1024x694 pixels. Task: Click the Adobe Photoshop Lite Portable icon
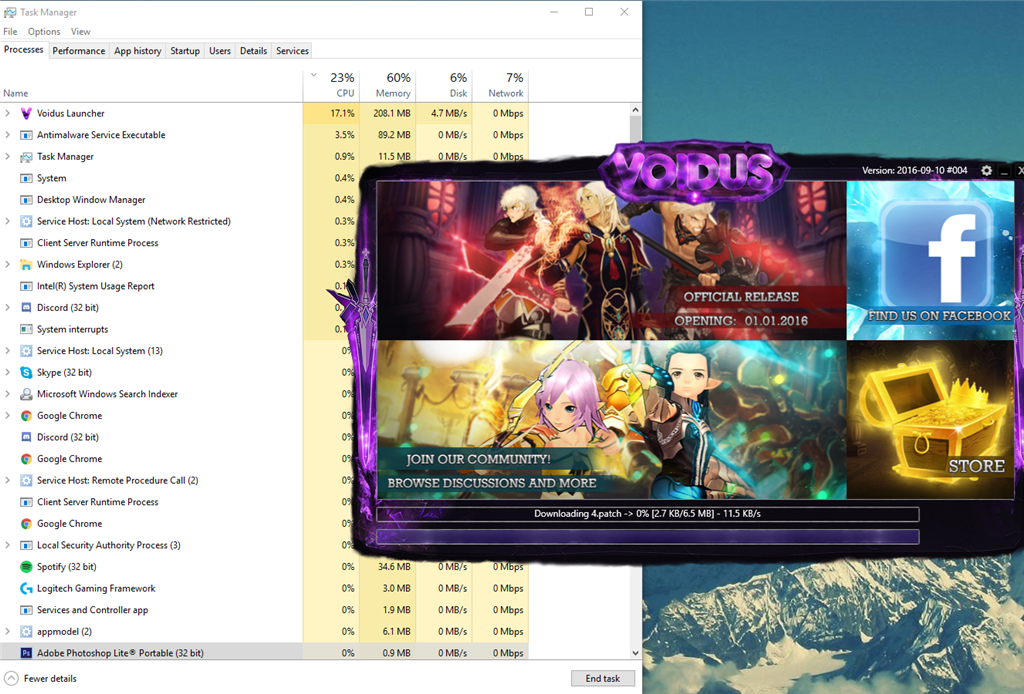tap(26, 653)
